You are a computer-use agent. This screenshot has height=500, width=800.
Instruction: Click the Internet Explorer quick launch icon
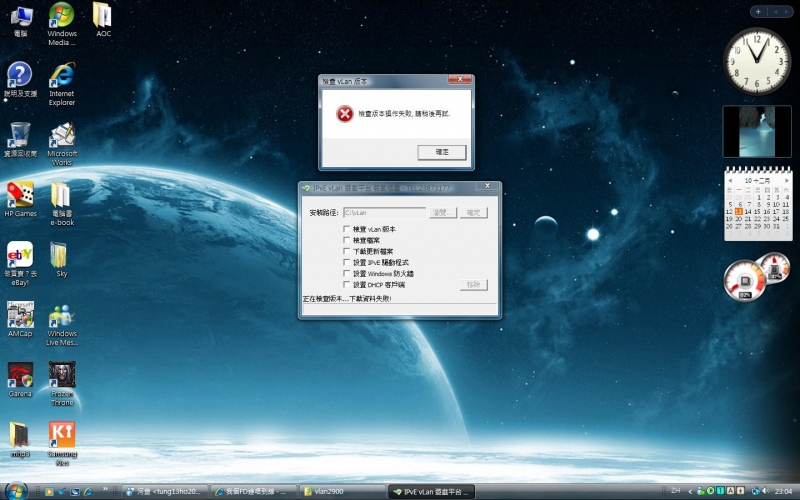click(x=88, y=492)
